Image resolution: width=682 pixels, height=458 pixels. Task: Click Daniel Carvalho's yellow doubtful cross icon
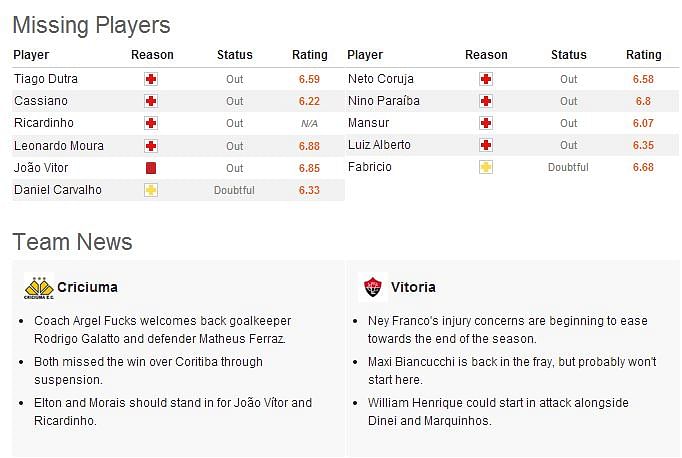click(x=151, y=190)
